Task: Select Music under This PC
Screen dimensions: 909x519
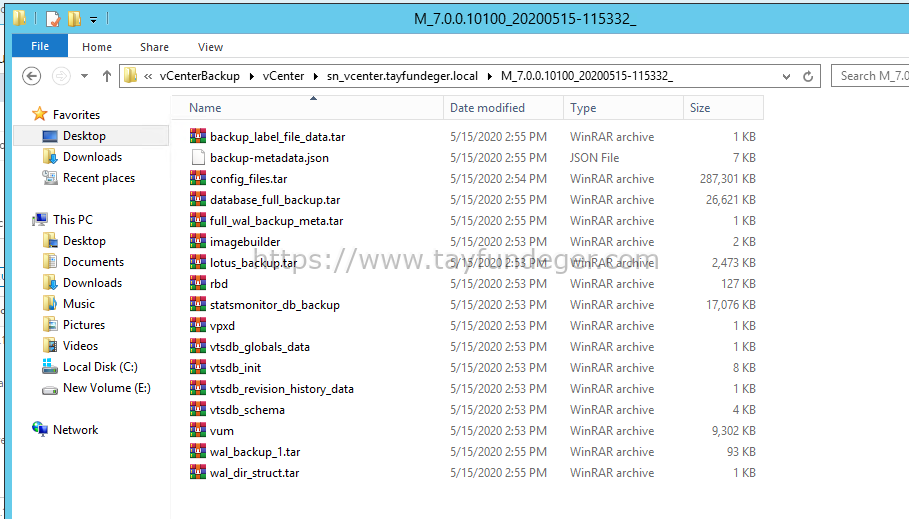Action: click(x=78, y=303)
